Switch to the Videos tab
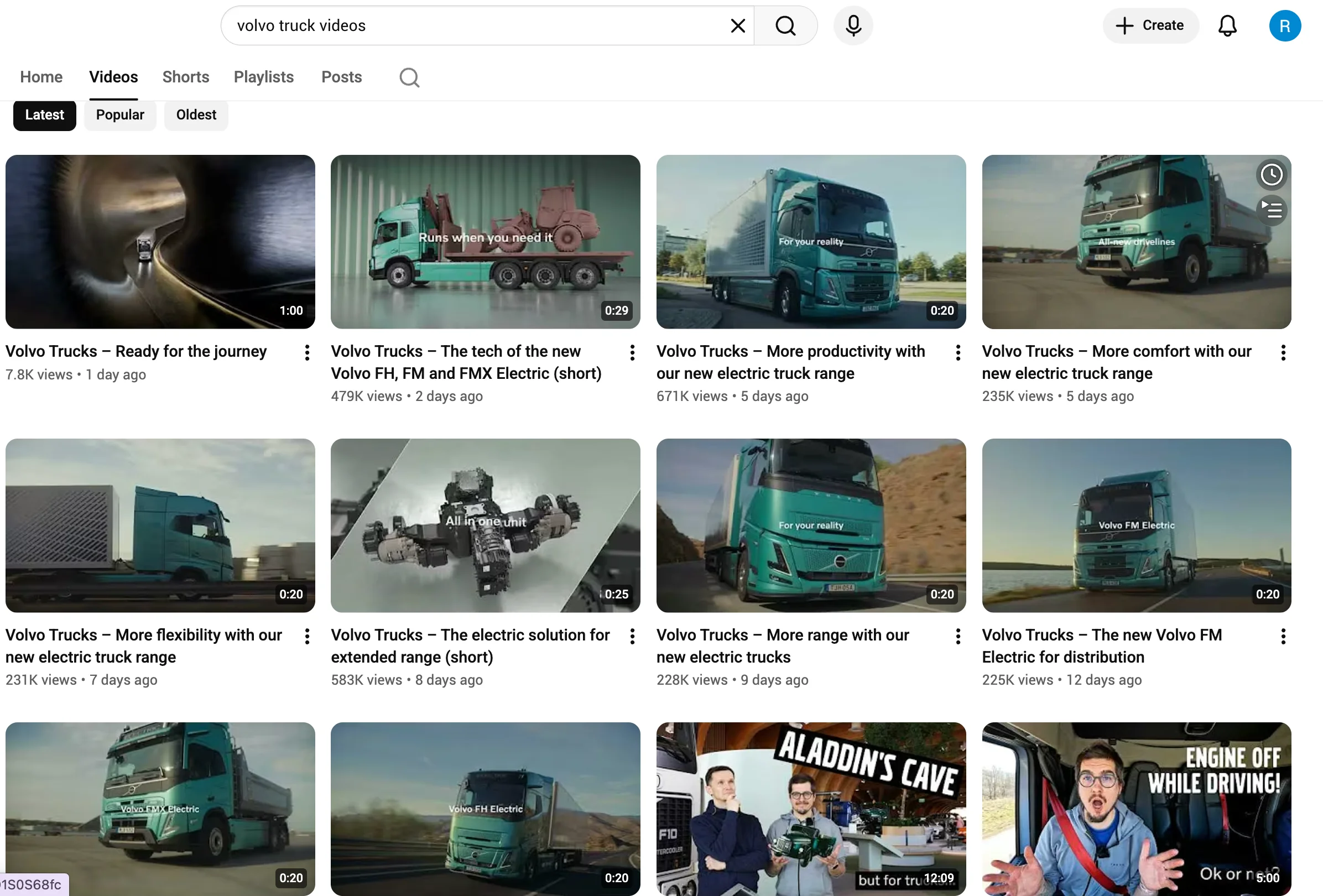Screen dimensions: 1323x896 point(113,77)
